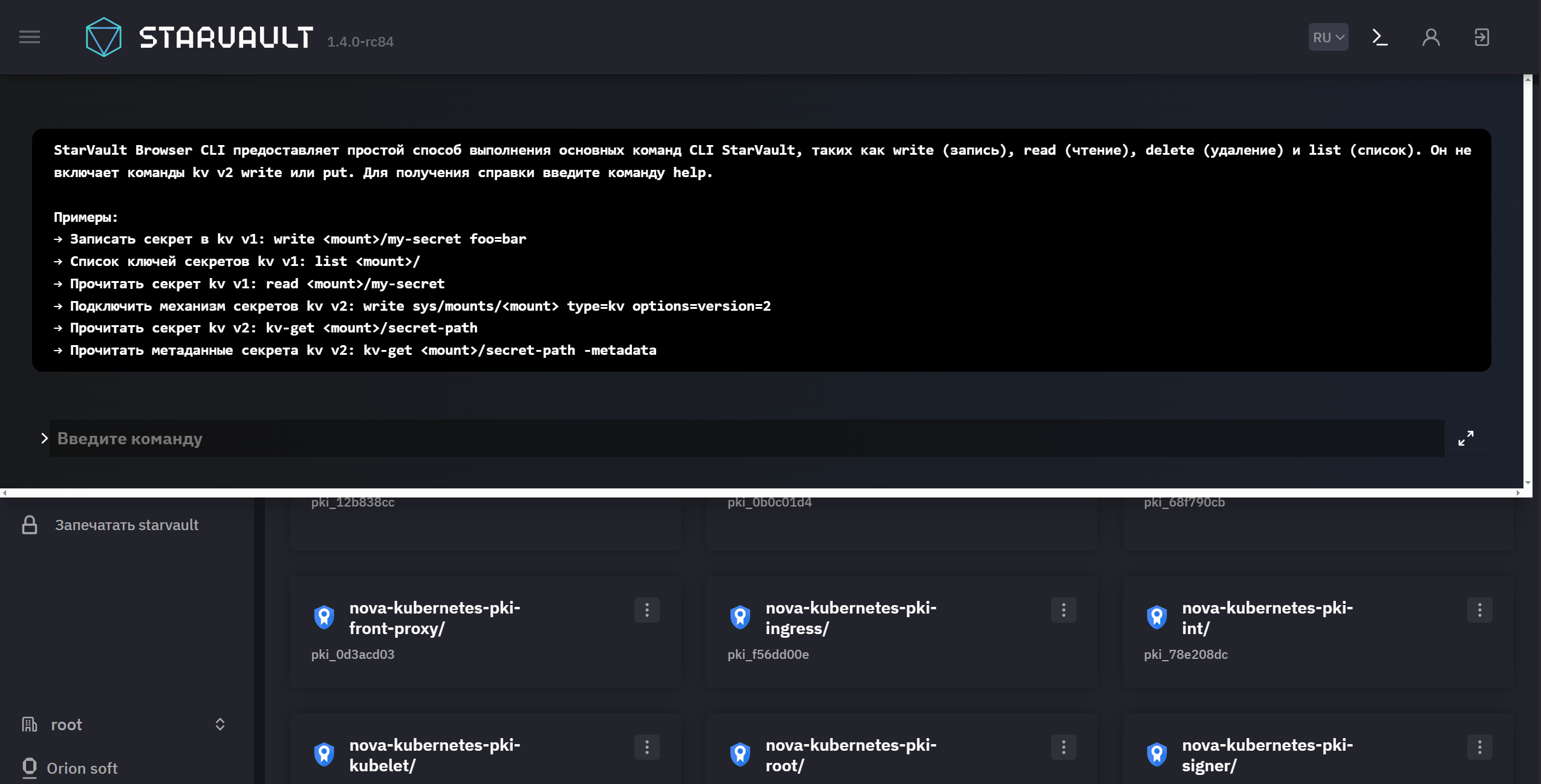The height and width of the screenshot is (784, 1541).
Task: Click the version label 1.4.0-rc84
Action: (x=360, y=42)
